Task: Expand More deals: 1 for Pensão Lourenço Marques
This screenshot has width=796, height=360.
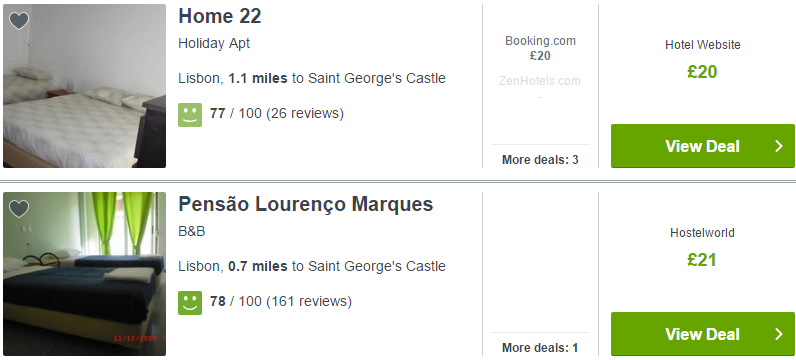Action: pos(540,348)
